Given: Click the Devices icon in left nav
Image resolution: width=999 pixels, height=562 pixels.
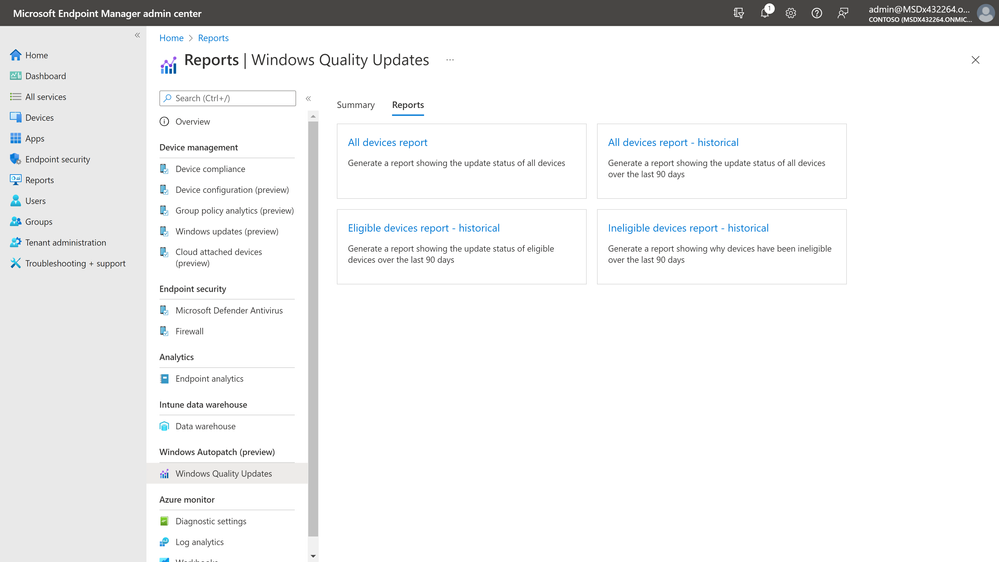Looking at the screenshot, I should (x=15, y=117).
